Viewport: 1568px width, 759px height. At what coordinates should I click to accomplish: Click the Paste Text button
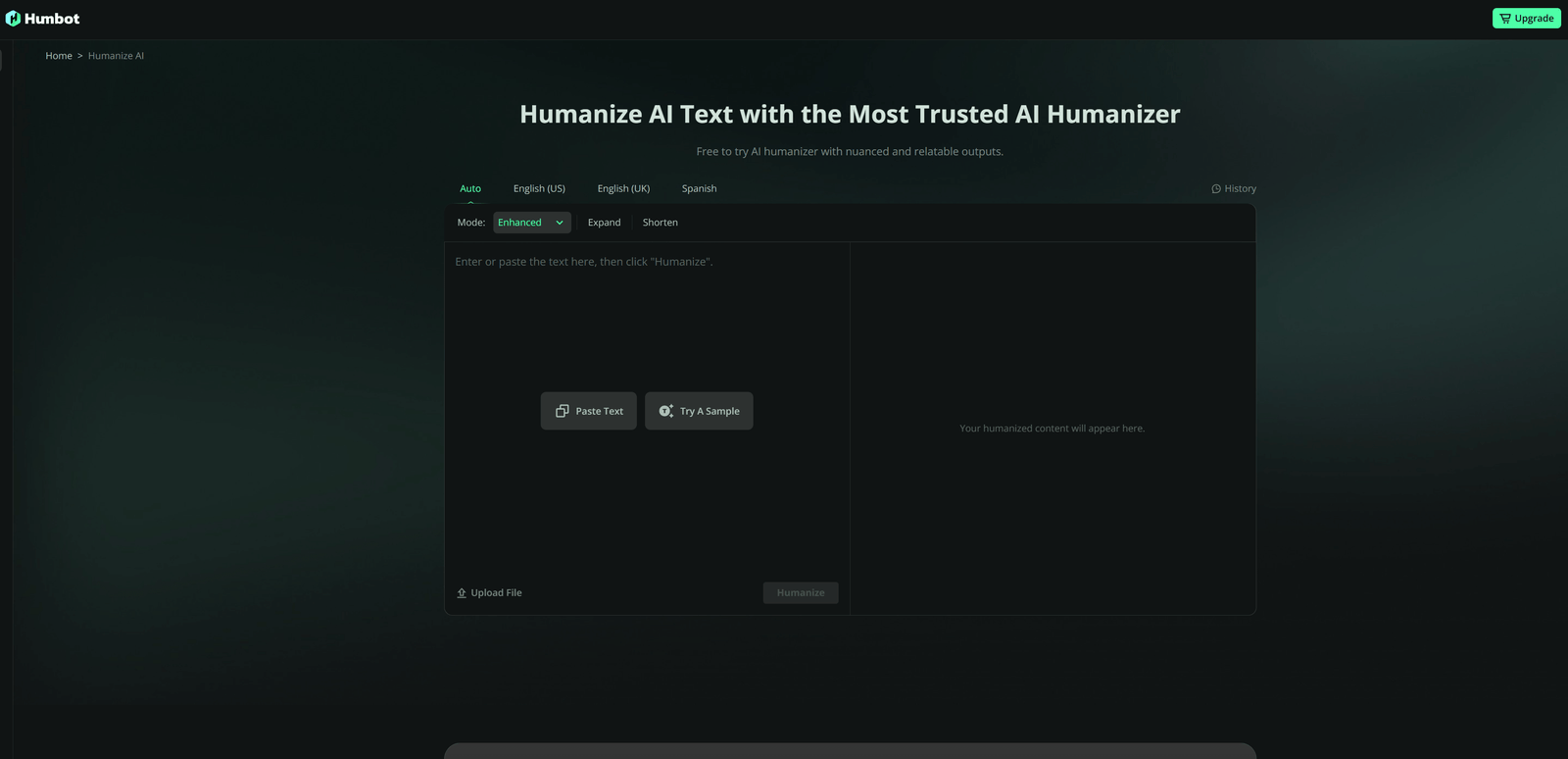[589, 411]
